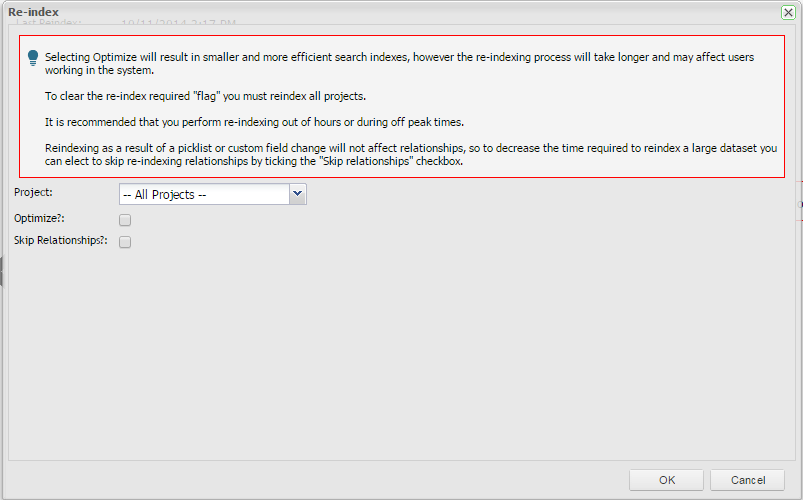Click the Re-index dialog title
Screen dimensions: 803x500
[x=33, y=12]
